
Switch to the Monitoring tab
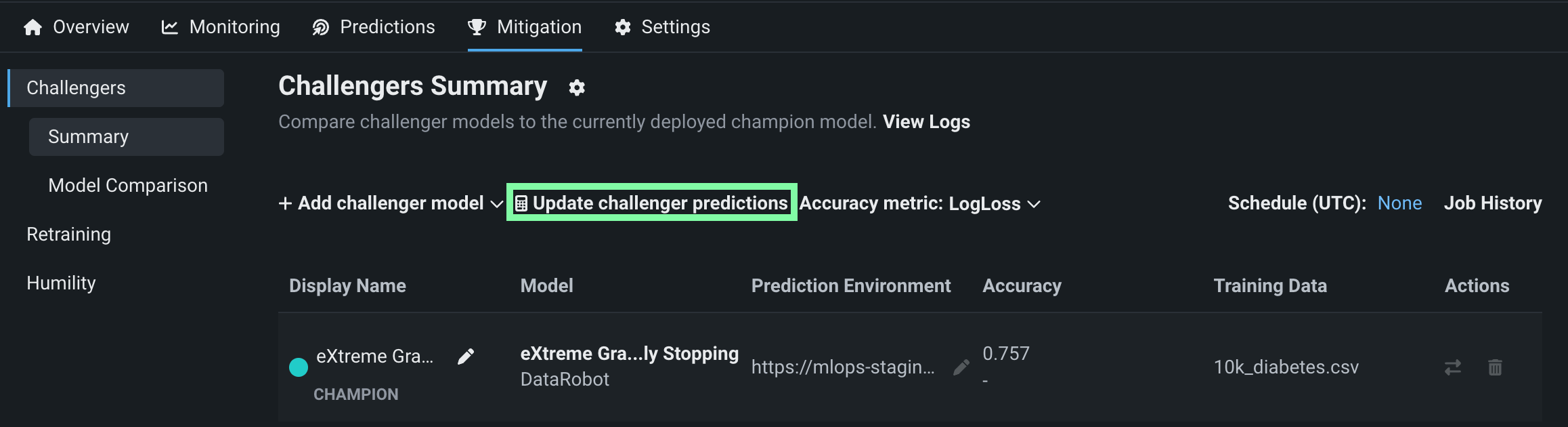coord(221,27)
